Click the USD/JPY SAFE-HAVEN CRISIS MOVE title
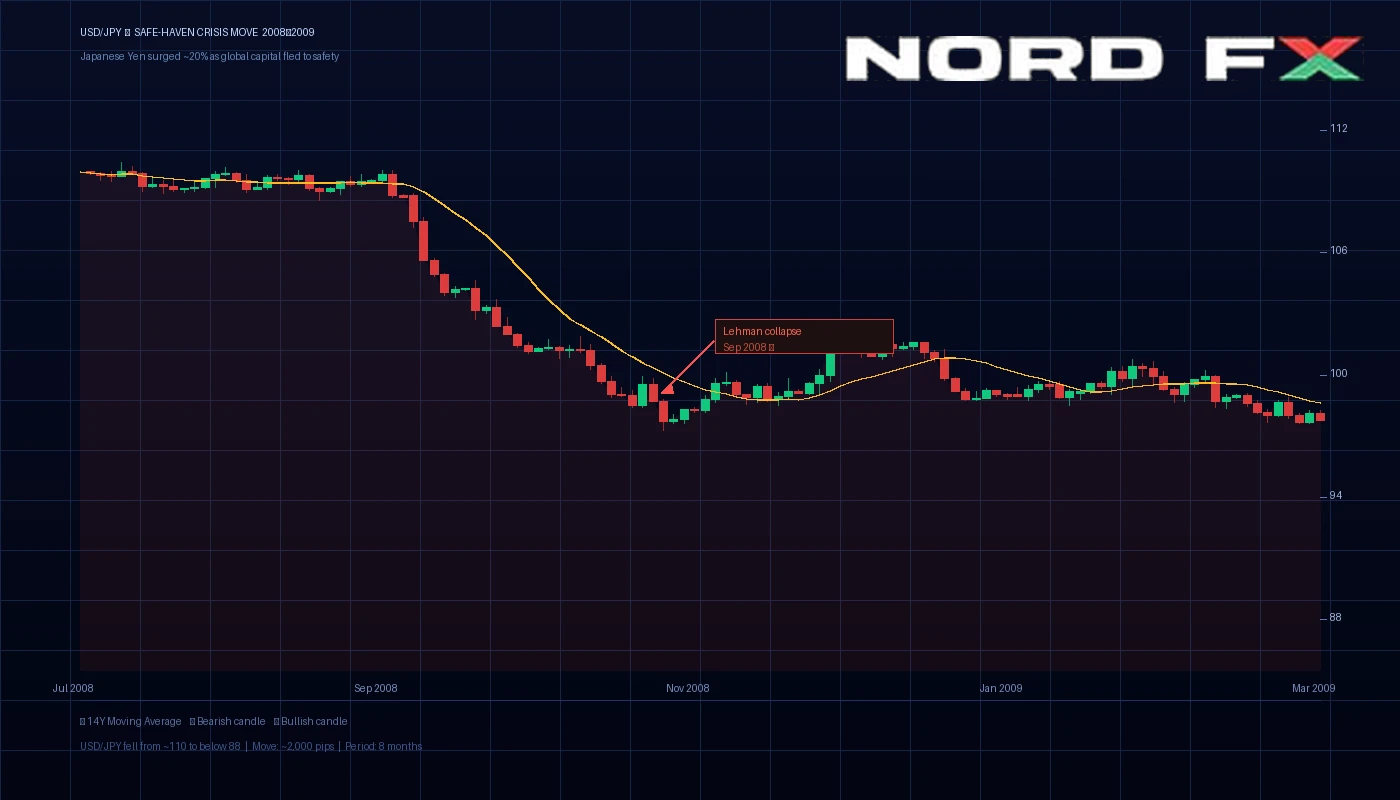Viewport: 1400px width, 800px height. coord(196,31)
